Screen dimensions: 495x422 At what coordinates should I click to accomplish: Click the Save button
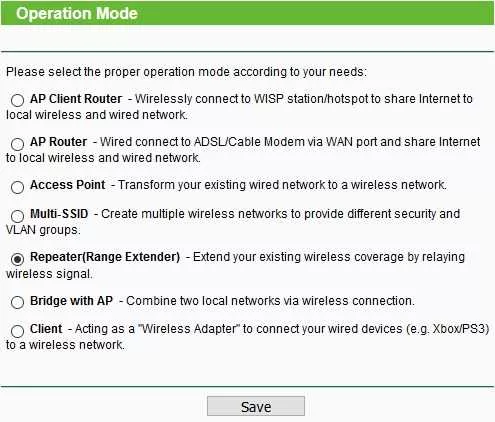(256, 406)
